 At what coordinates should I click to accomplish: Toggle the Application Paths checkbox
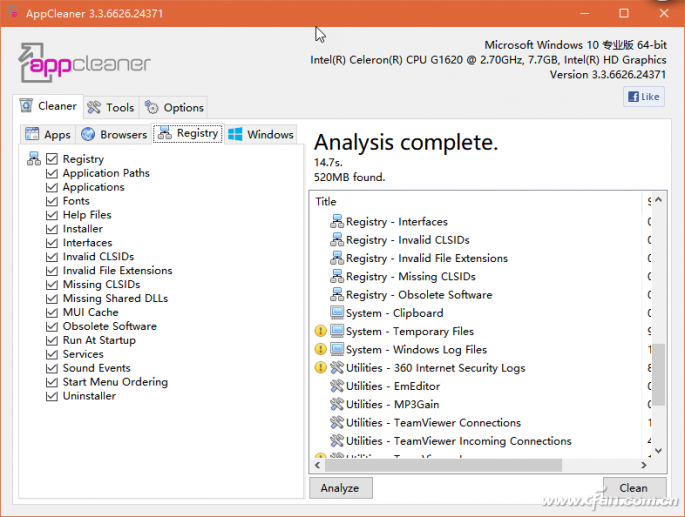click(x=52, y=173)
